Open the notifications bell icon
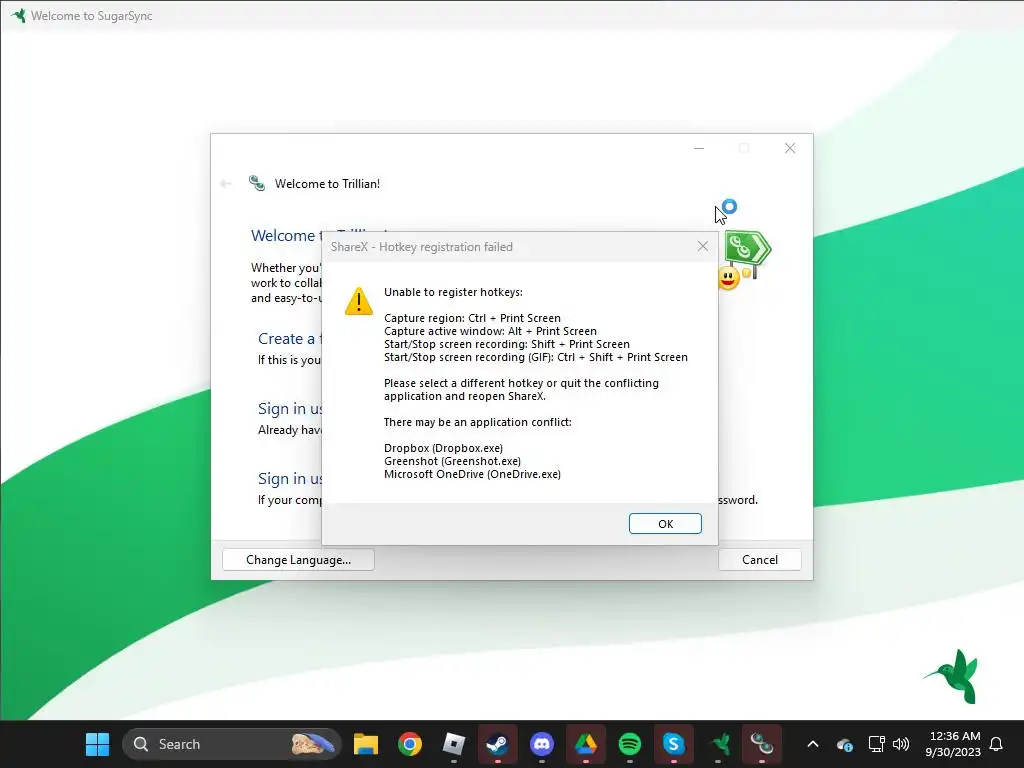 (x=996, y=744)
